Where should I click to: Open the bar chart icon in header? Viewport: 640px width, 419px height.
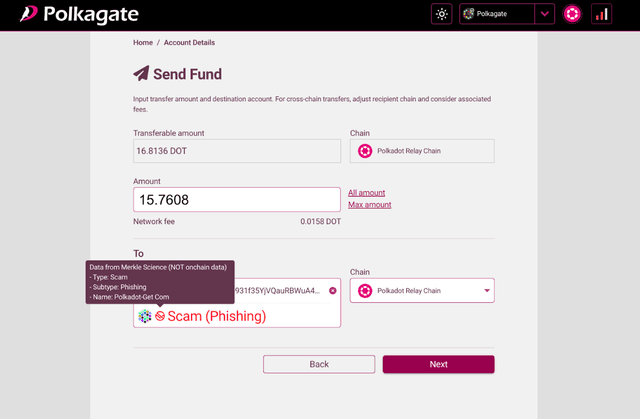(601, 14)
